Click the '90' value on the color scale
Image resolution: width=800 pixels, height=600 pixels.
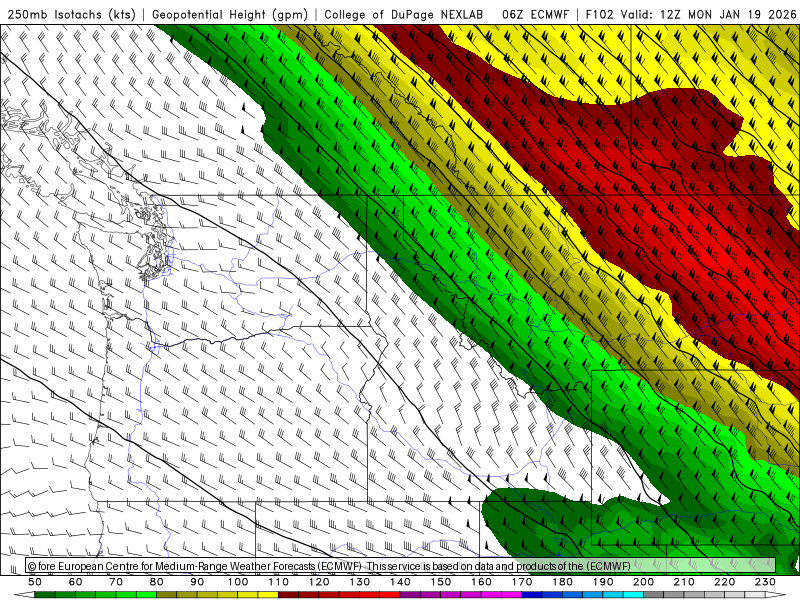point(197,582)
